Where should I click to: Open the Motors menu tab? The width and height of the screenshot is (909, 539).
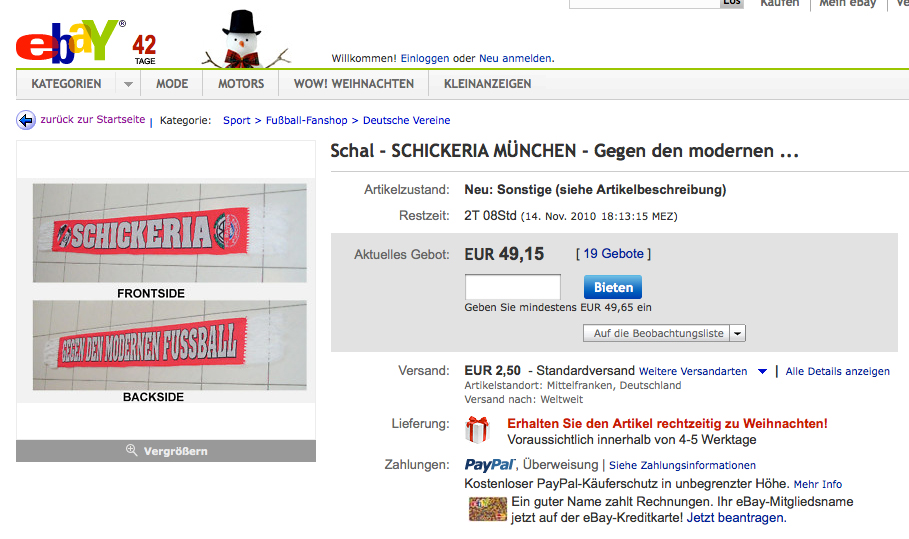click(241, 84)
